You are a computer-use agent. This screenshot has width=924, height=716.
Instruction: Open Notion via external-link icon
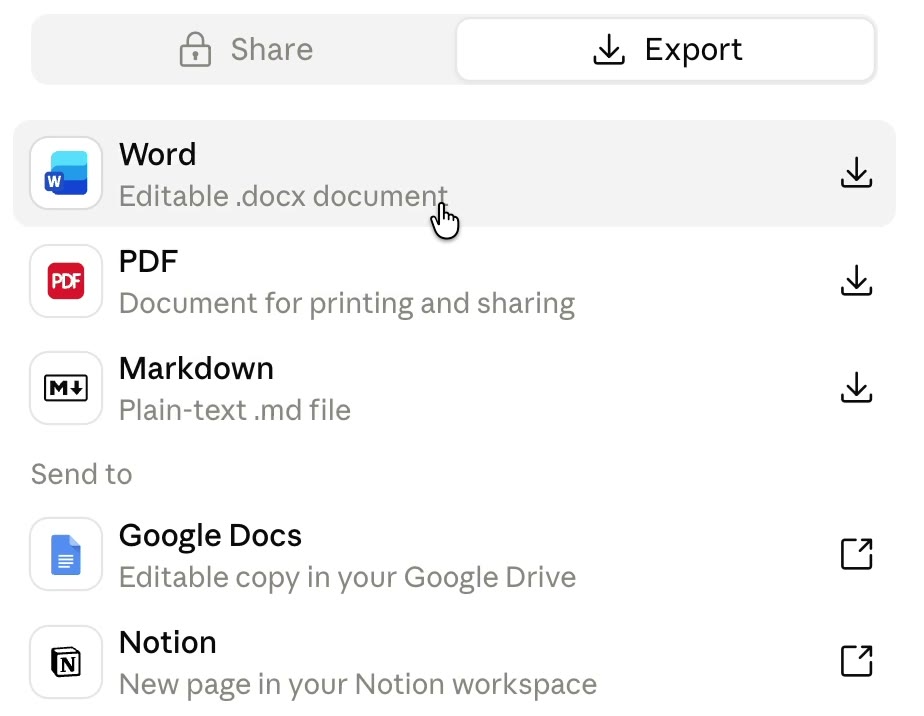pos(856,661)
